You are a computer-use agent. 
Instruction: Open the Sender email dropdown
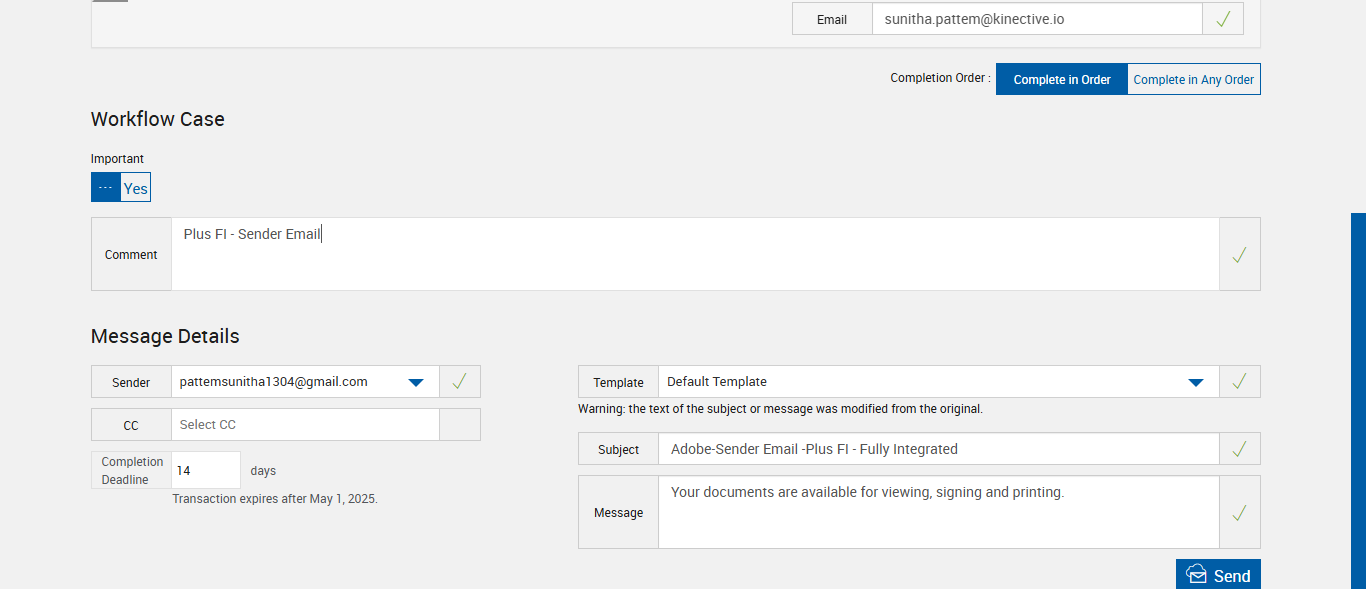coord(417,382)
